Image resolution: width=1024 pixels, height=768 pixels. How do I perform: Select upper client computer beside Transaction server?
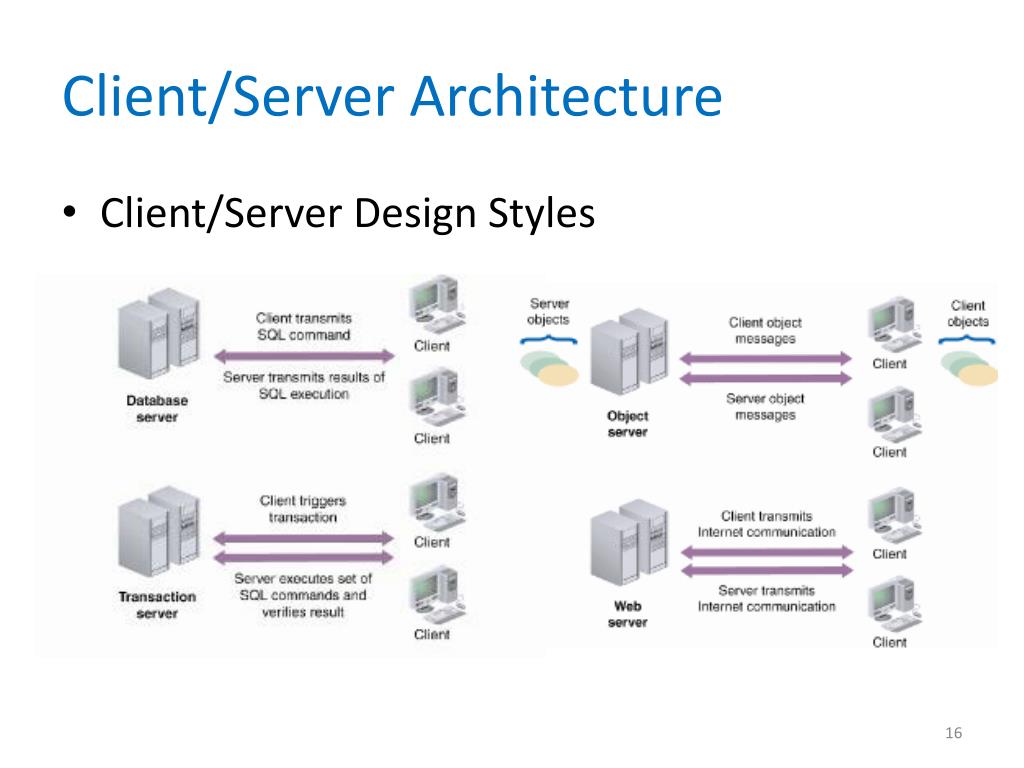pos(436,503)
